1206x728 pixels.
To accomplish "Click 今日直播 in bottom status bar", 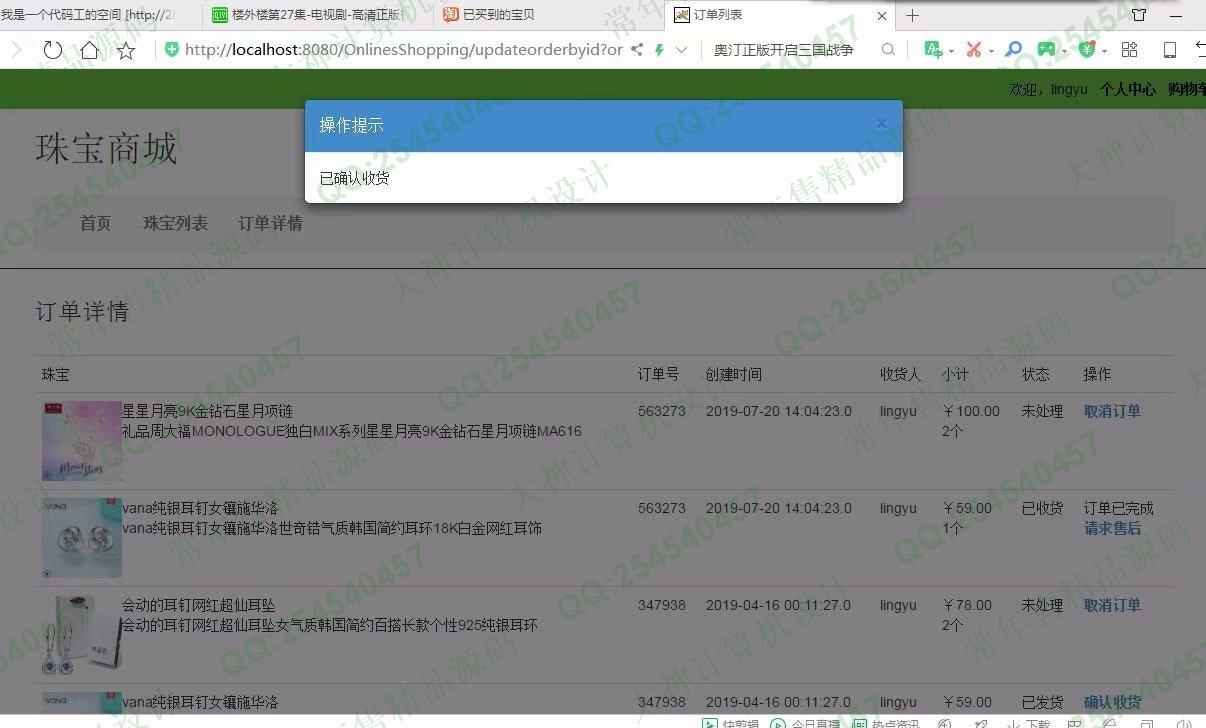I will (x=806, y=724).
